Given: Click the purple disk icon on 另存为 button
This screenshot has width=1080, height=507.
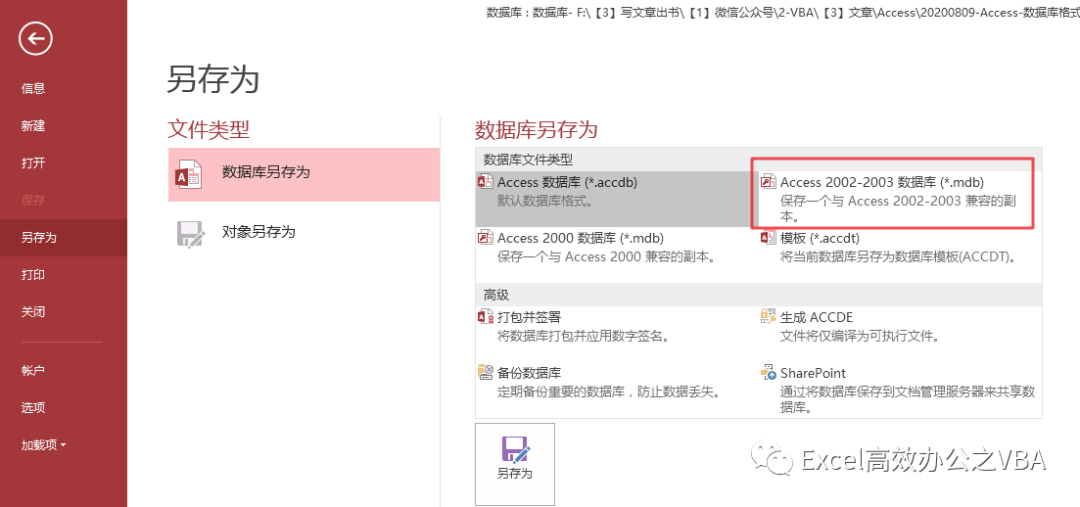Looking at the screenshot, I should (x=515, y=449).
